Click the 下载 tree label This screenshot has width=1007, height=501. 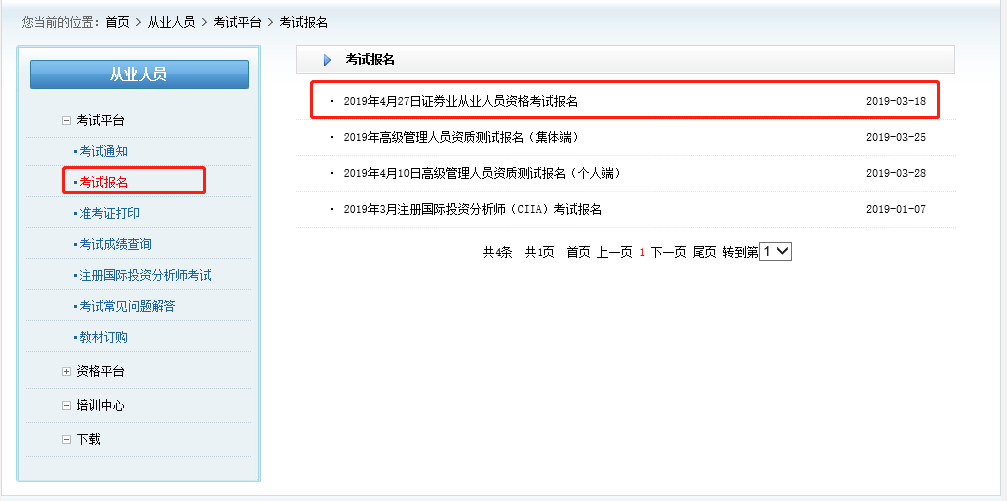(89, 439)
